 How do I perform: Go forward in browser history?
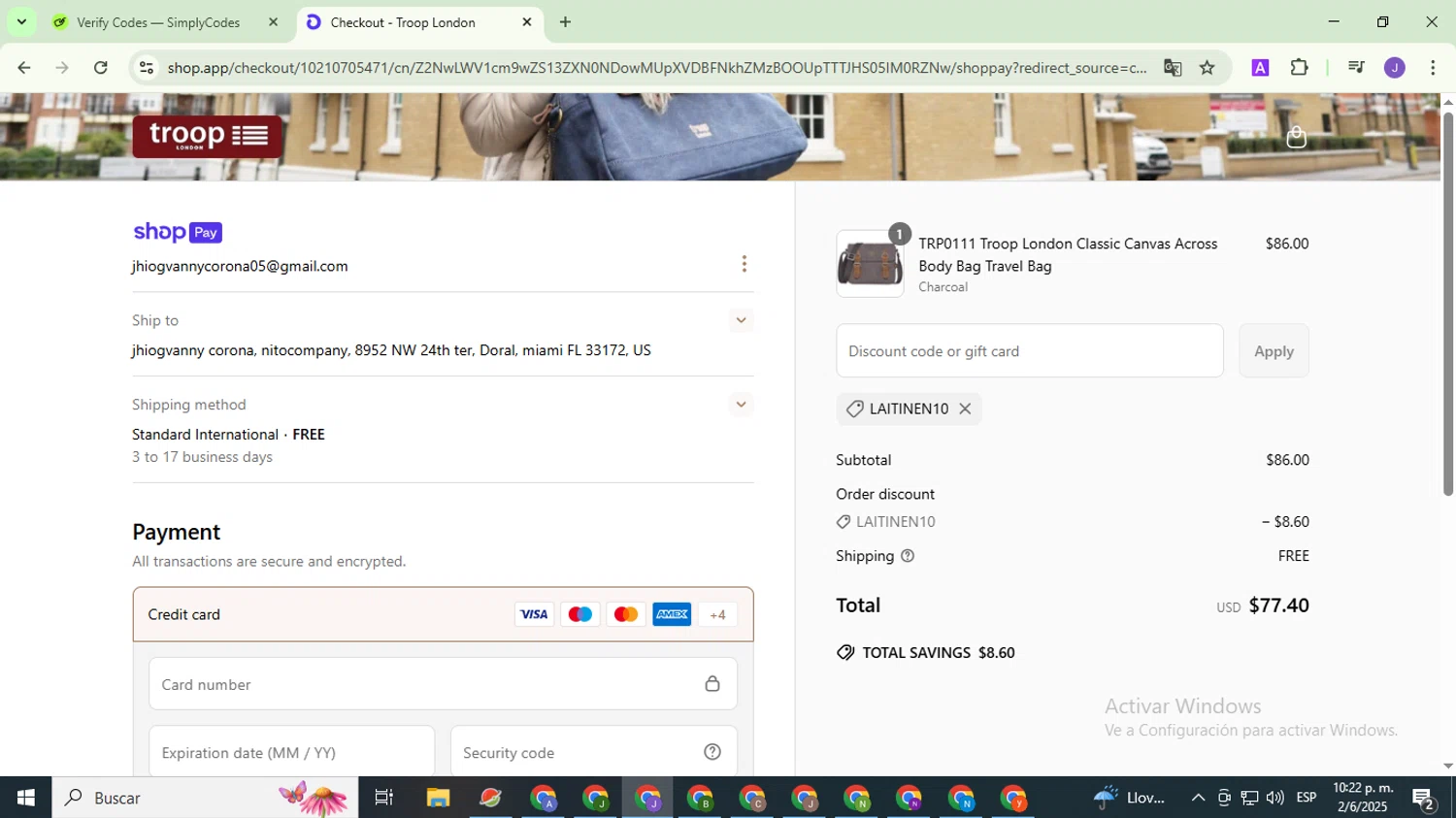coord(62,67)
